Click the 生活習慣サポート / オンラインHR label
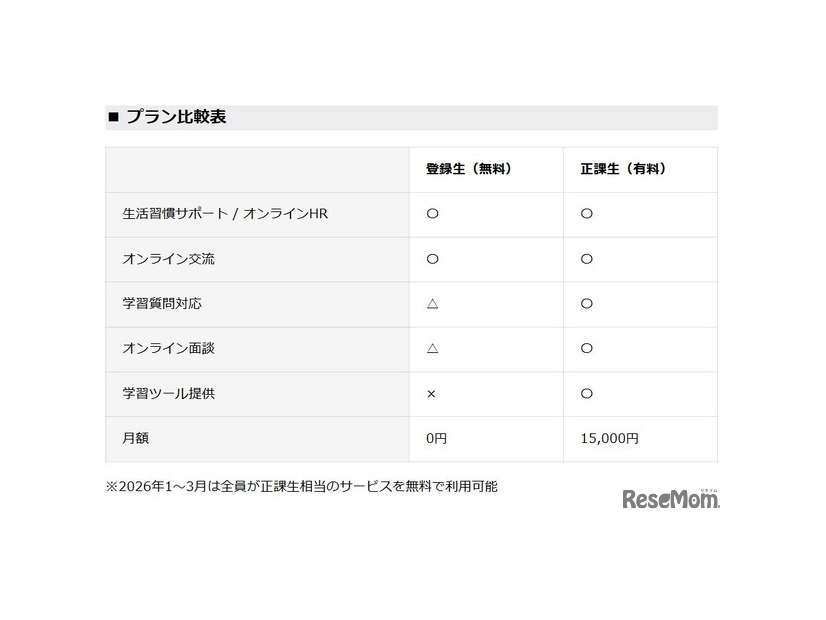The width and height of the screenshot is (826, 620). click(x=225, y=214)
